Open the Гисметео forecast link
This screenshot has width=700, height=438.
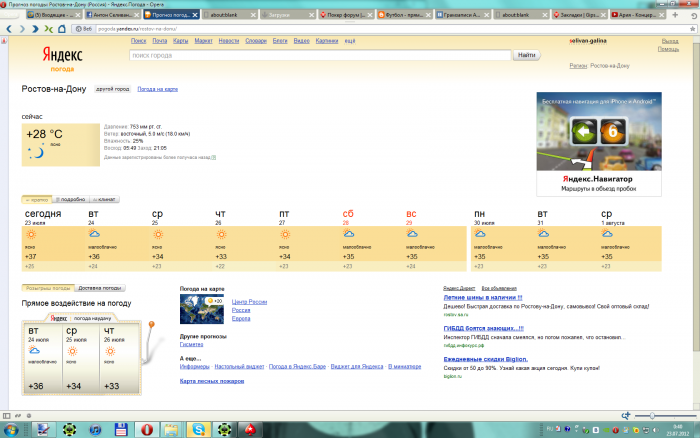192,345
